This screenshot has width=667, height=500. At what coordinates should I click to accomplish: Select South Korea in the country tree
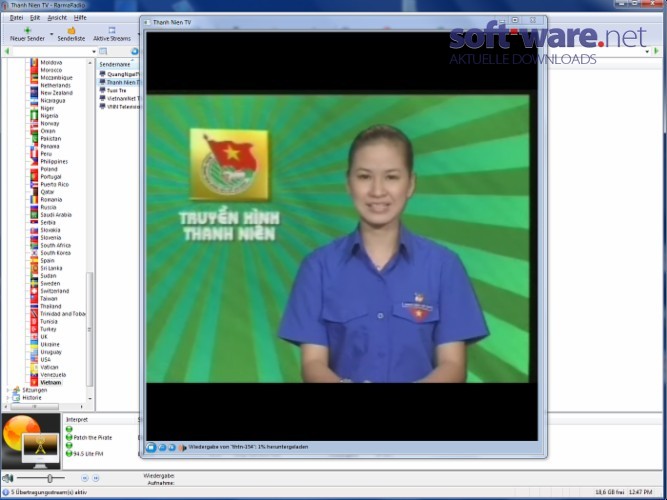(x=55, y=253)
